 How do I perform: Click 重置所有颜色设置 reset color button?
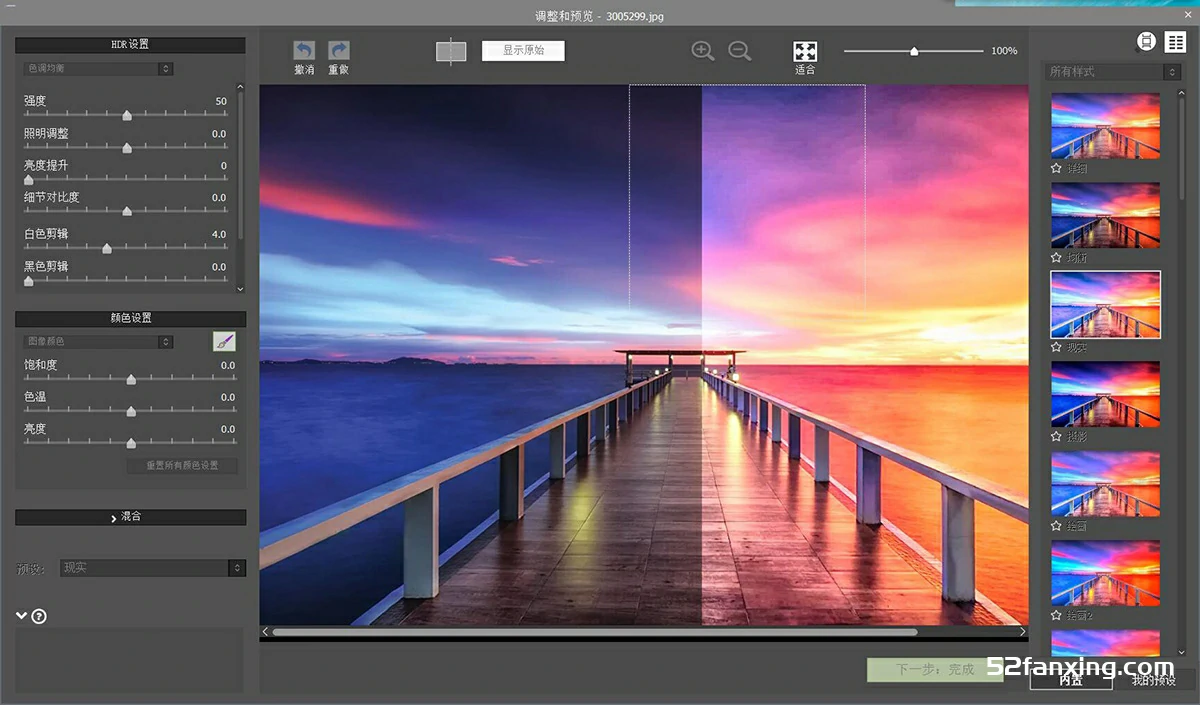(182, 465)
